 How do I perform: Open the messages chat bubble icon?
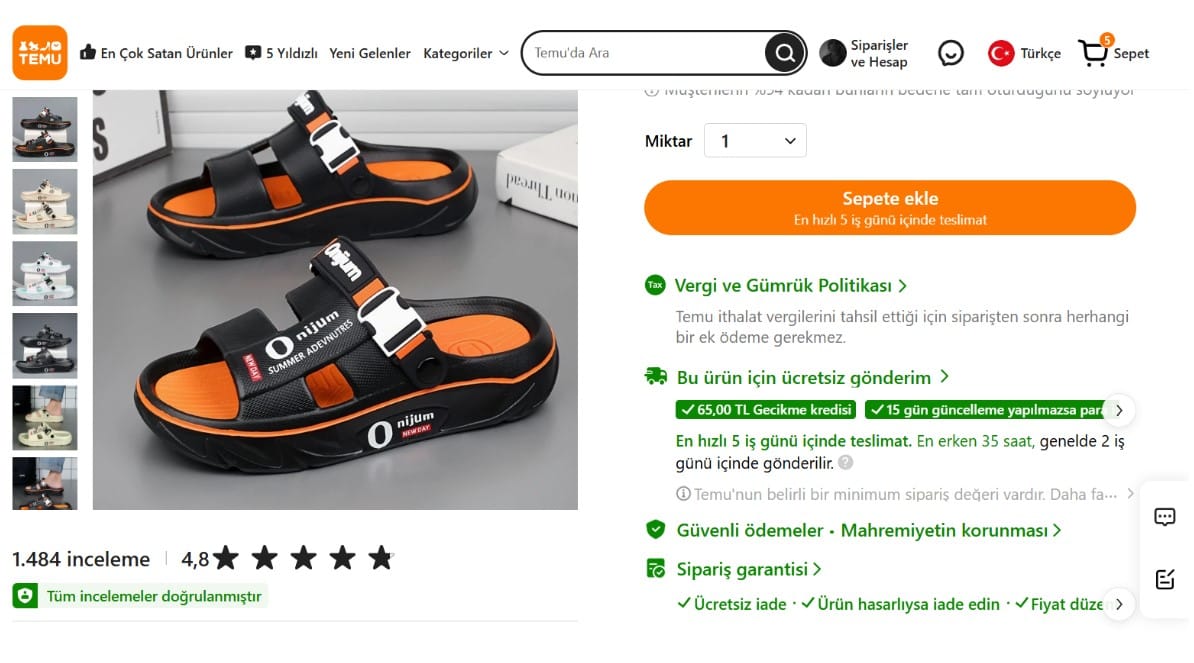click(950, 53)
